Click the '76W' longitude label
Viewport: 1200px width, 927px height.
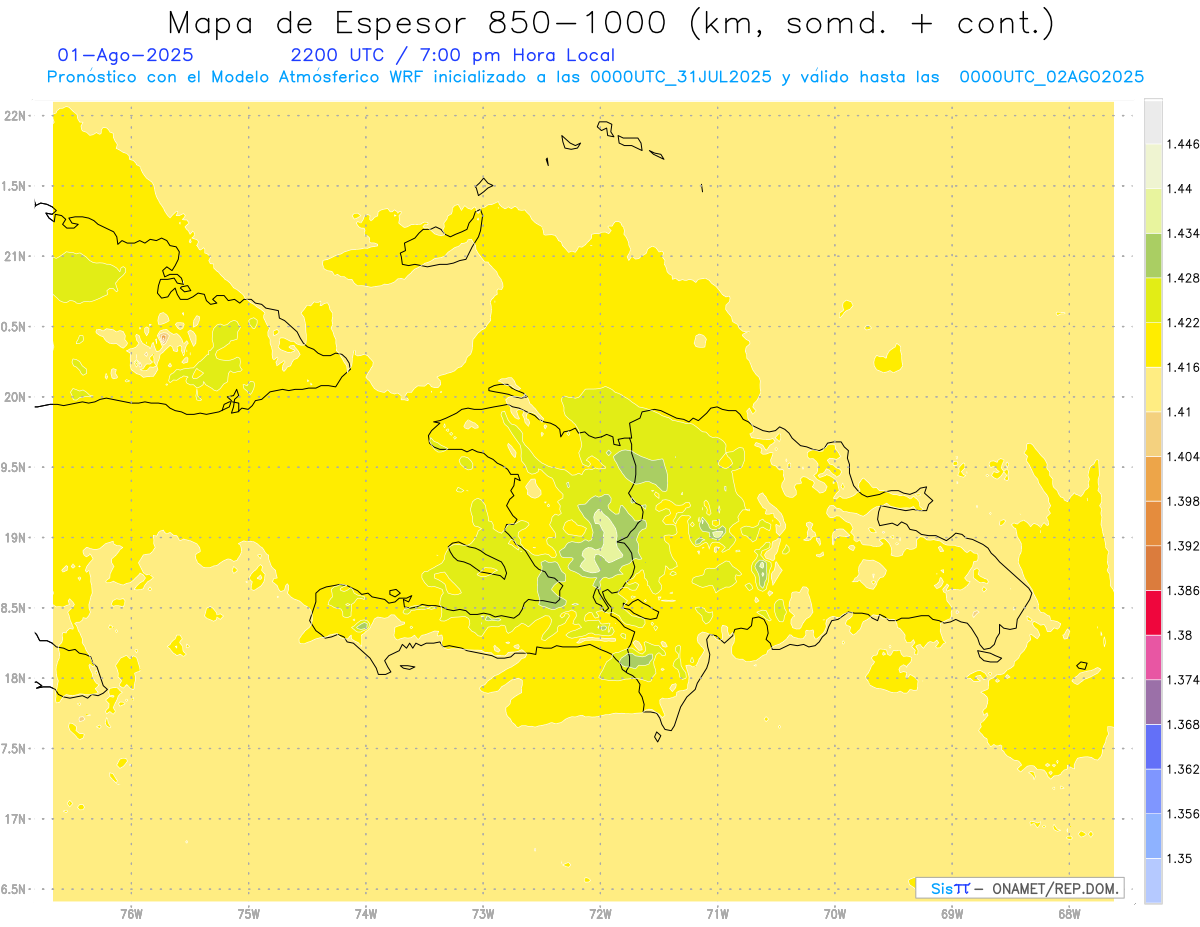131,913
